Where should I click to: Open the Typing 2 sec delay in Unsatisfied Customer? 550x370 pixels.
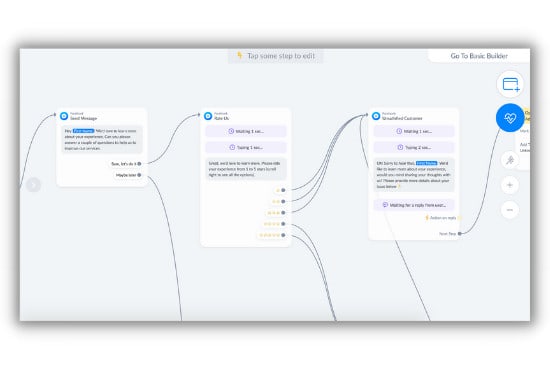[x=414, y=147]
